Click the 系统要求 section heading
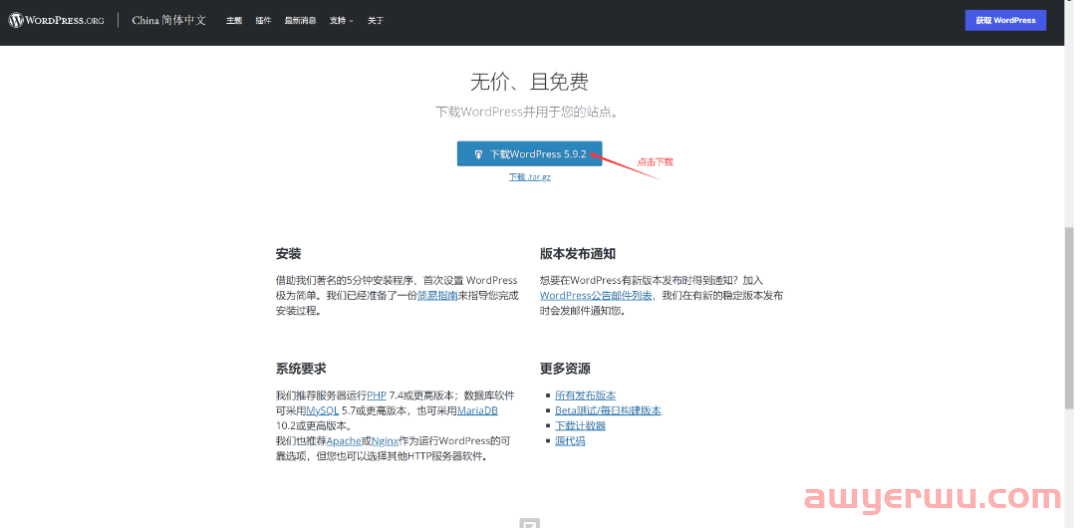Screen dimensions: 1080x528 point(301,368)
